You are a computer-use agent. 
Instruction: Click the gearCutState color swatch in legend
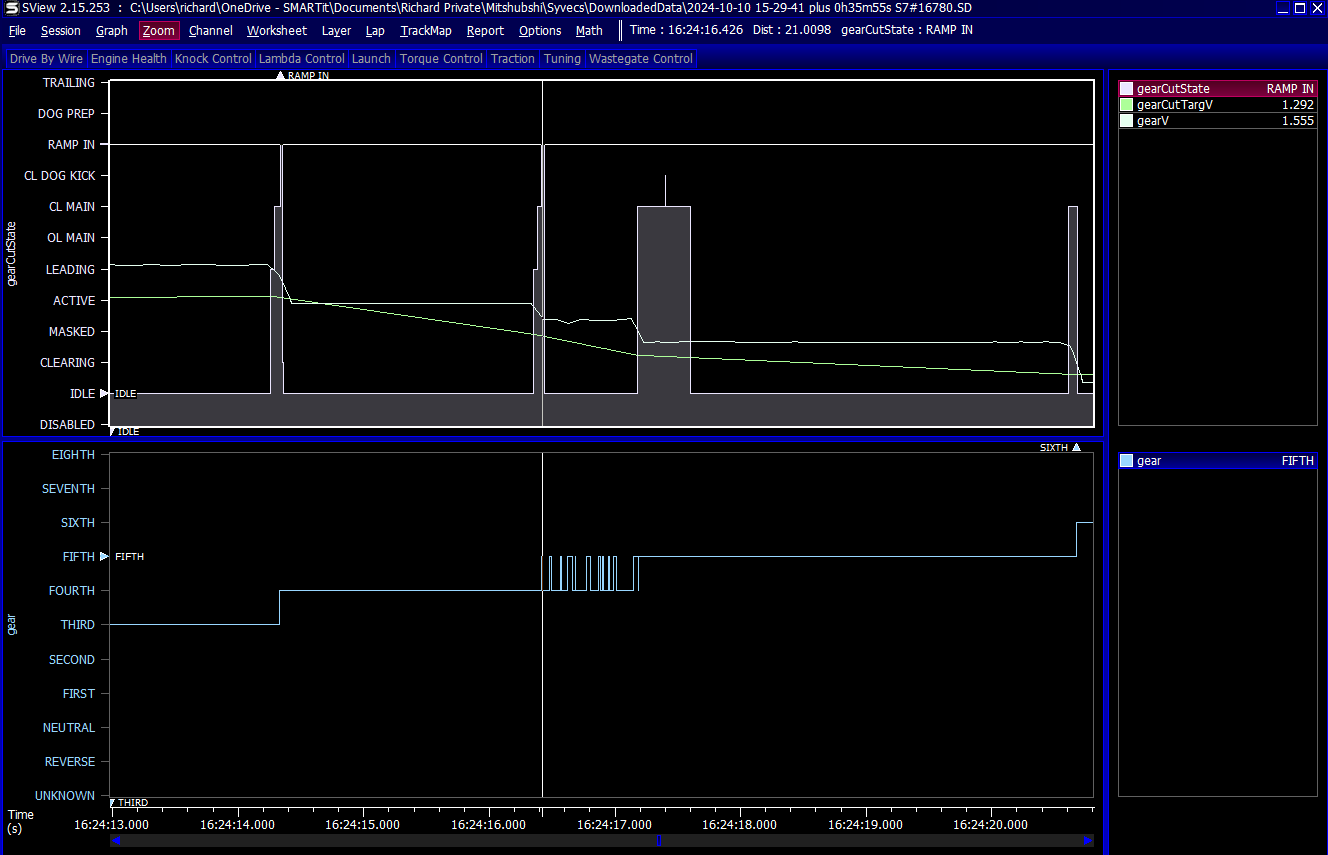tap(1127, 89)
